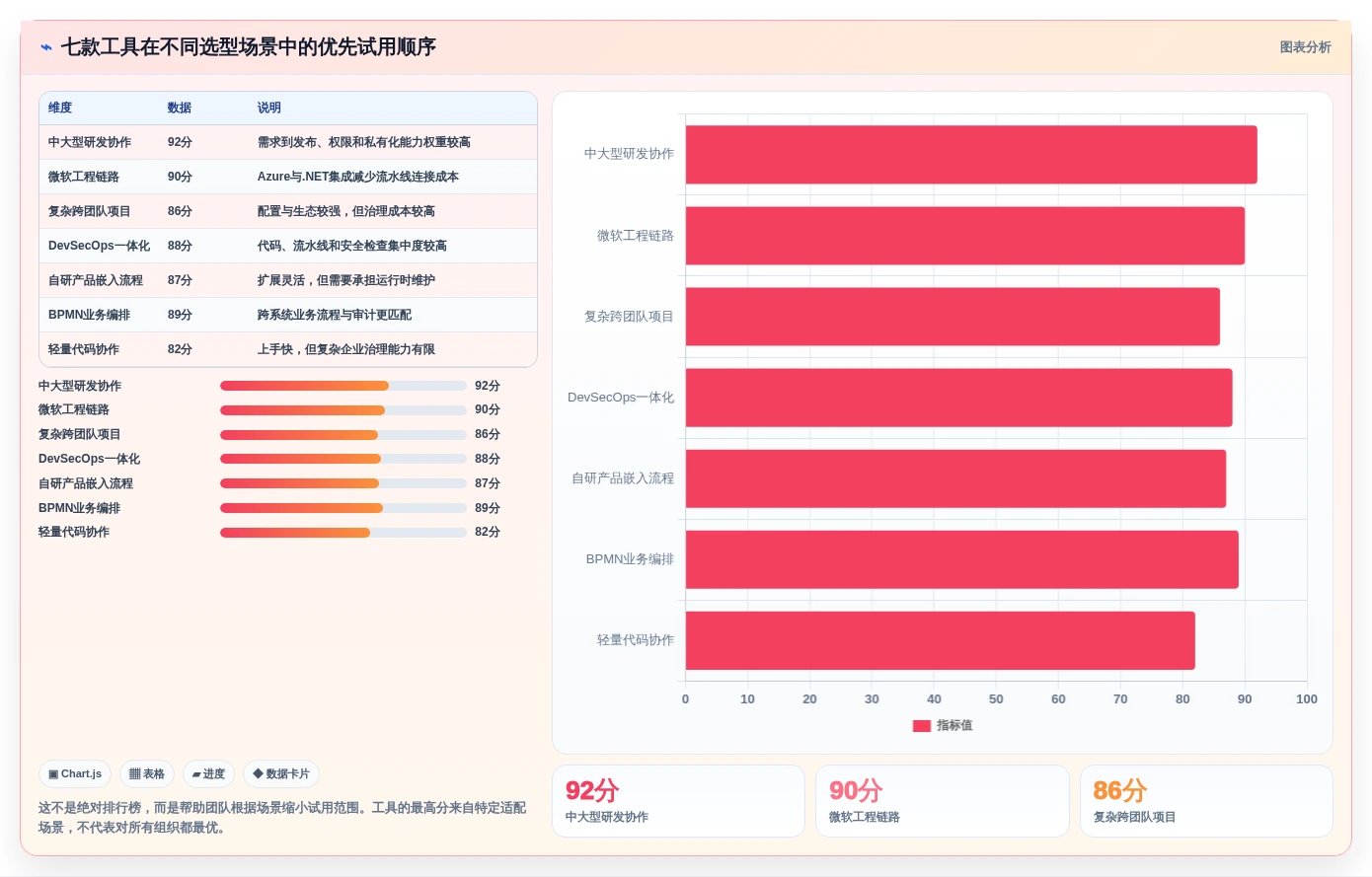
Task: Click description 代码、流水线和安全检查集中度较高
Action: tap(352, 246)
